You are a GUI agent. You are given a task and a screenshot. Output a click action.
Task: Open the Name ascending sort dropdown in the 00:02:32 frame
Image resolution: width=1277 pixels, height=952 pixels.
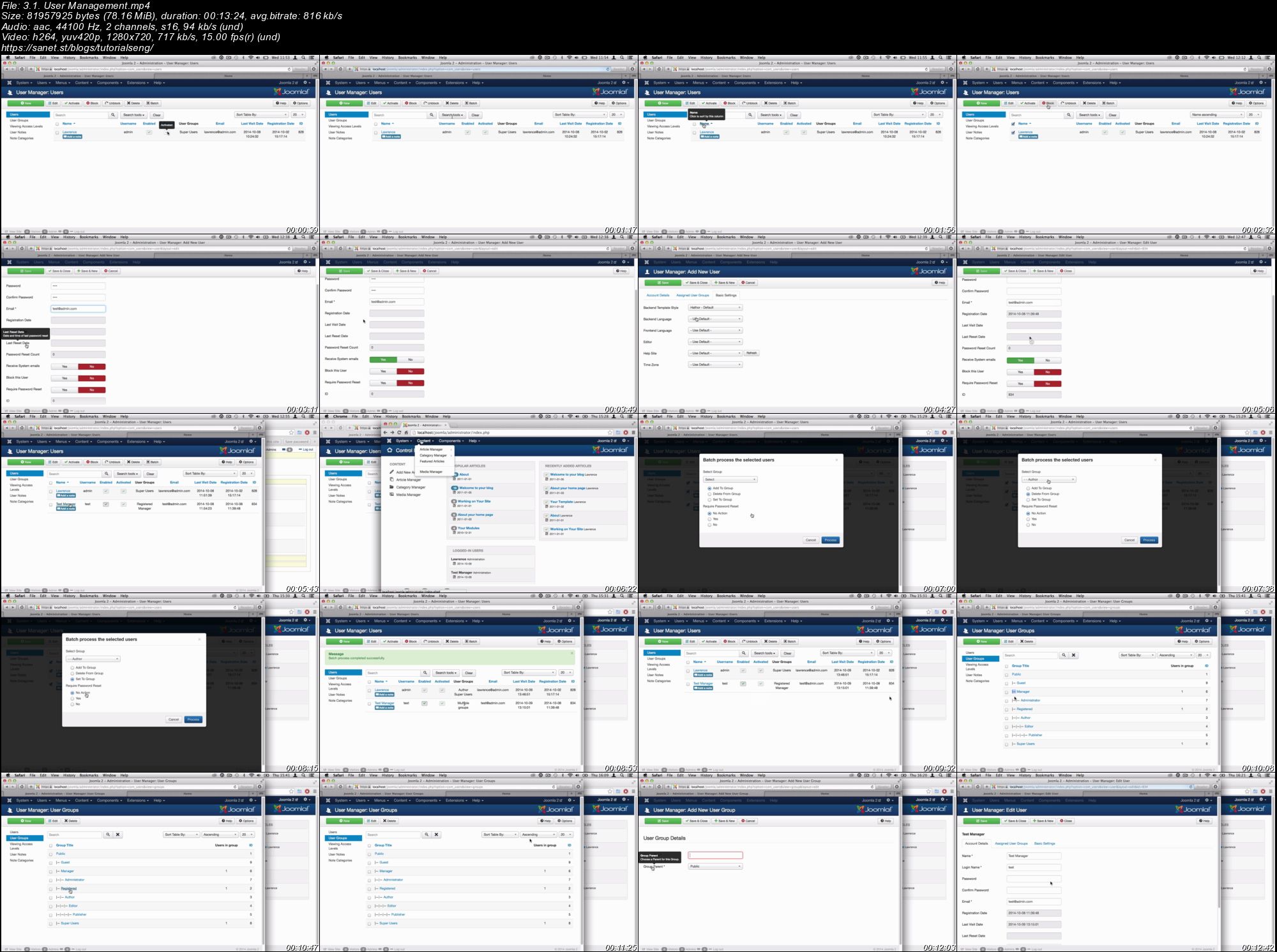pyautogui.click(x=1218, y=115)
